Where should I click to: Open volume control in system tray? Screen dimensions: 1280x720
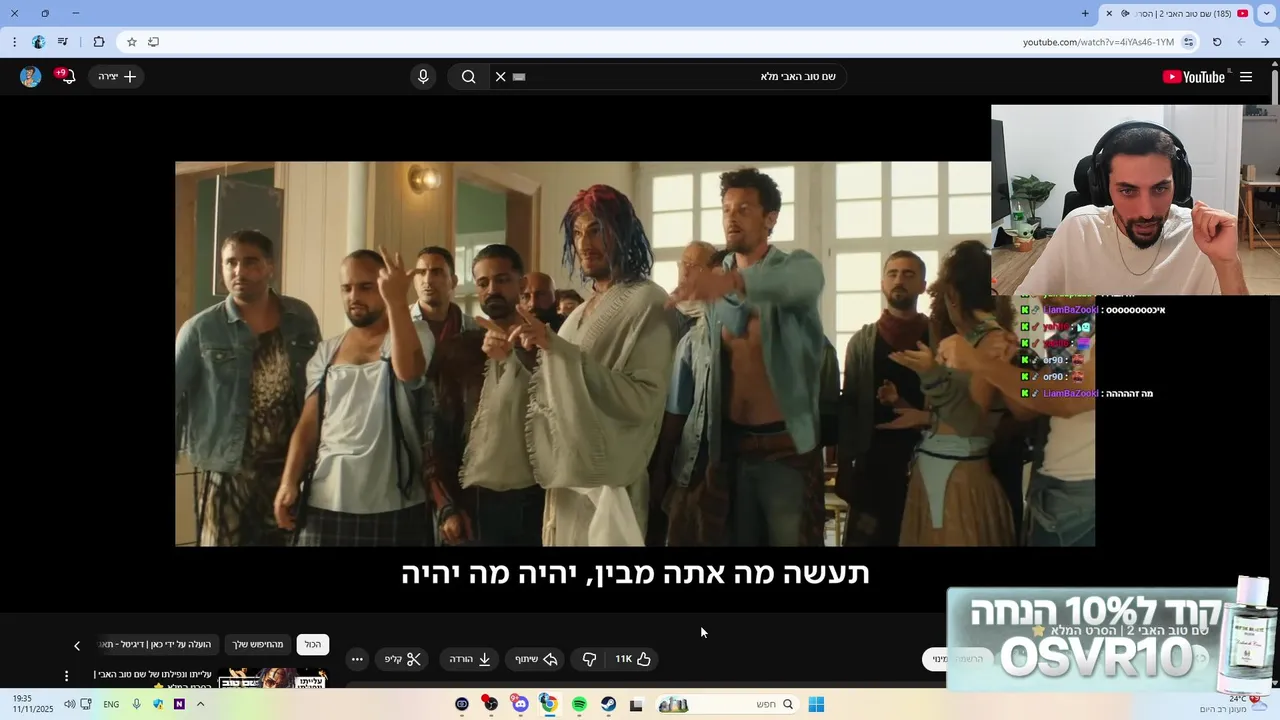69,704
